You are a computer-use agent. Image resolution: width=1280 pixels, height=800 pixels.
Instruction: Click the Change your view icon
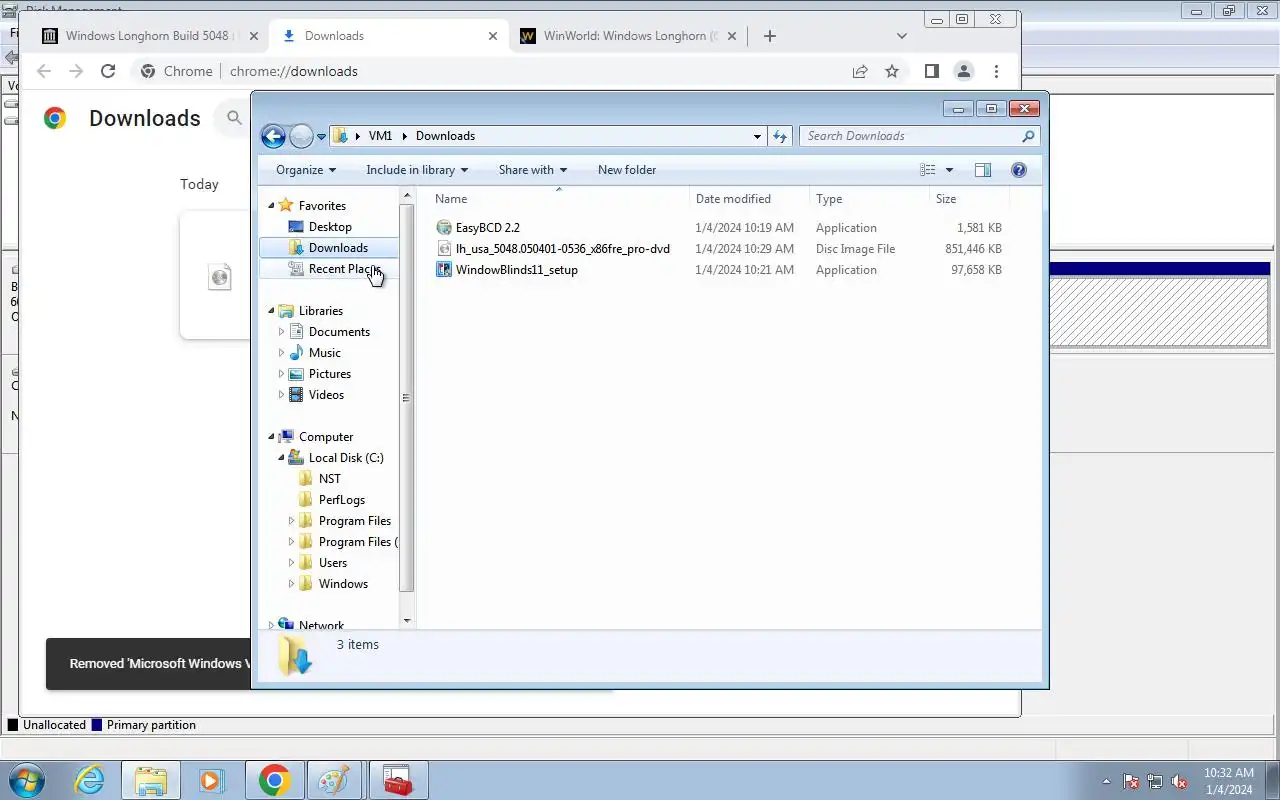coord(928,170)
